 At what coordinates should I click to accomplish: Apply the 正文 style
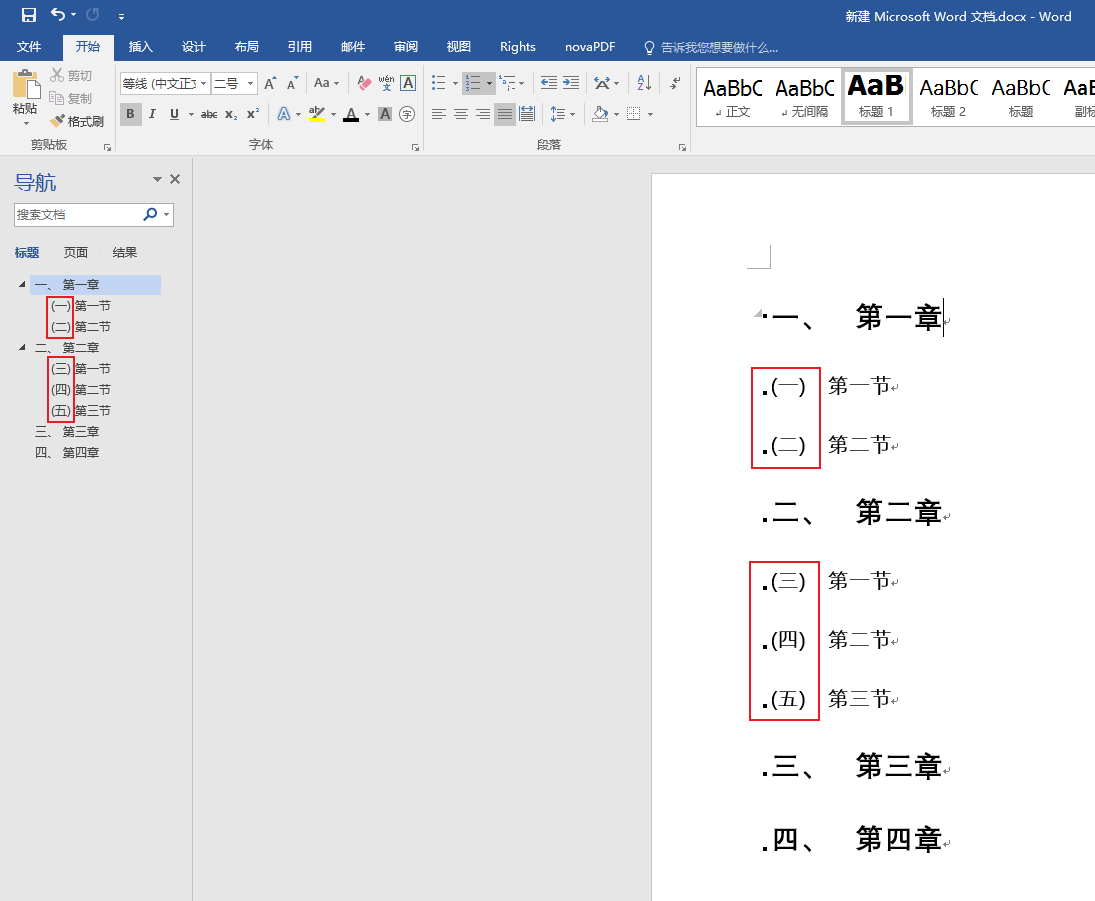[733, 97]
